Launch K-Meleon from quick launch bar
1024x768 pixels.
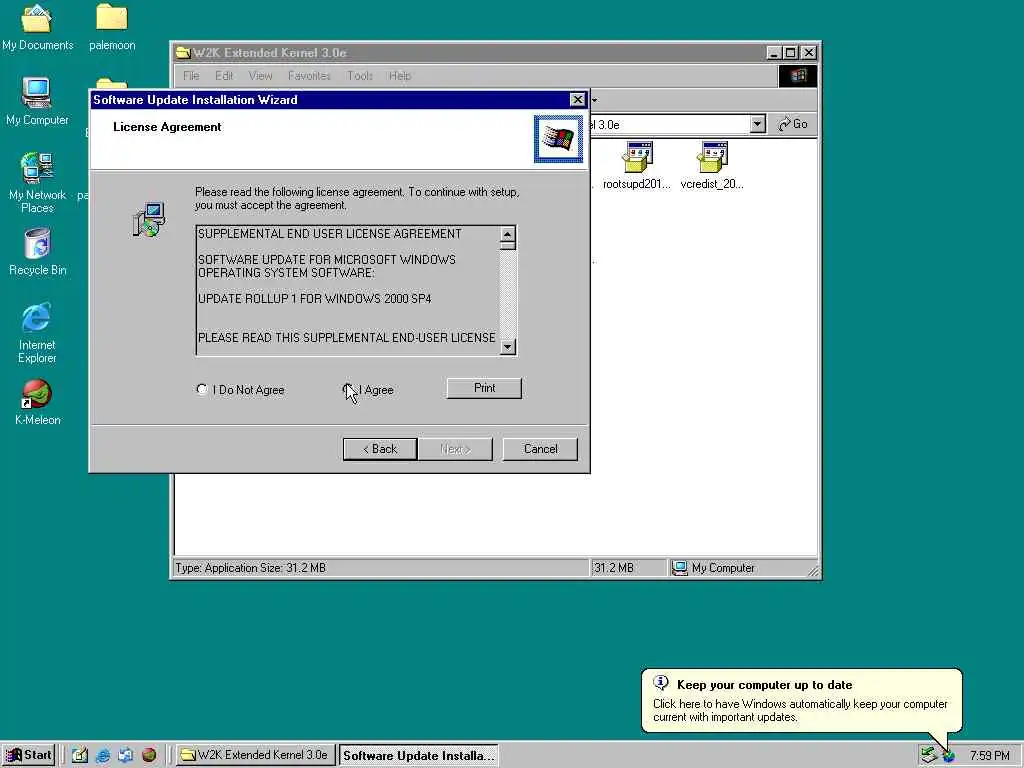point(149,756)
